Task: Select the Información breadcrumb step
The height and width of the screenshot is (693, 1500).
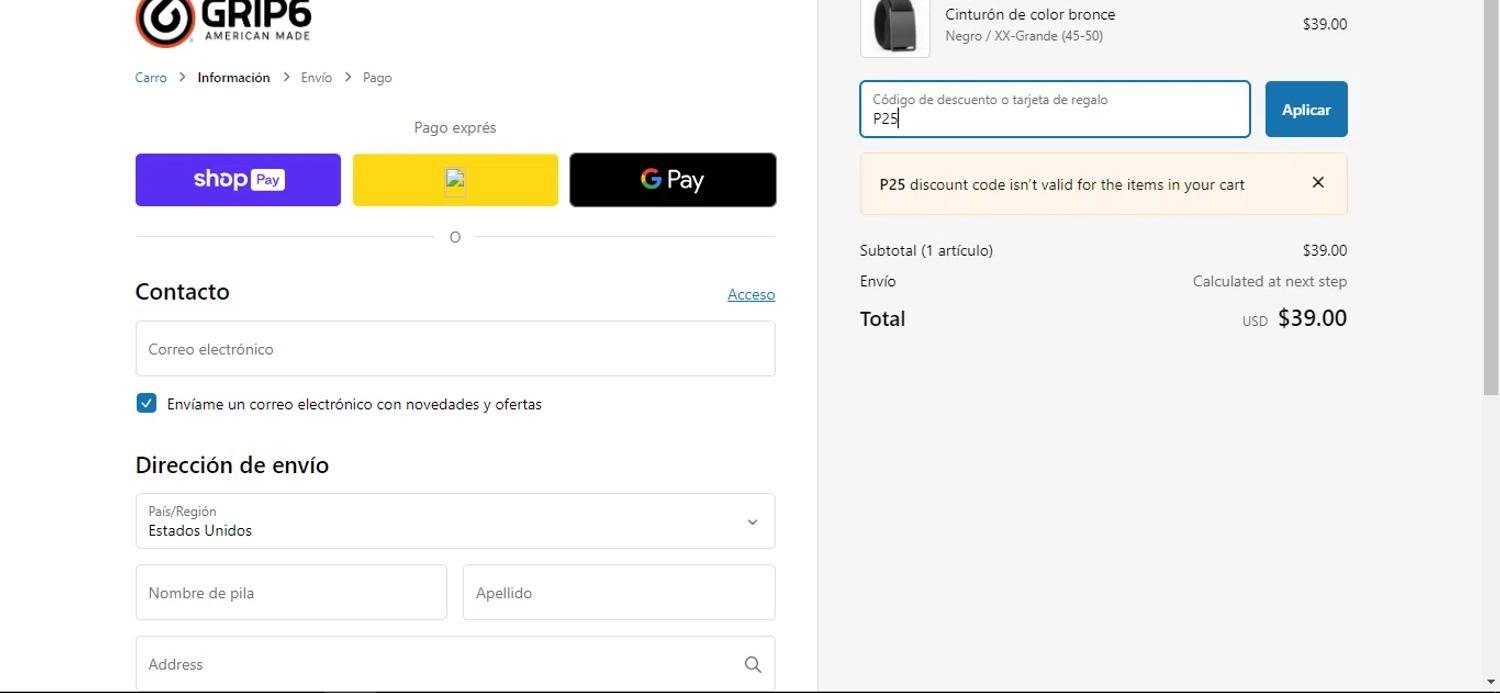Action: coord(233,78)
